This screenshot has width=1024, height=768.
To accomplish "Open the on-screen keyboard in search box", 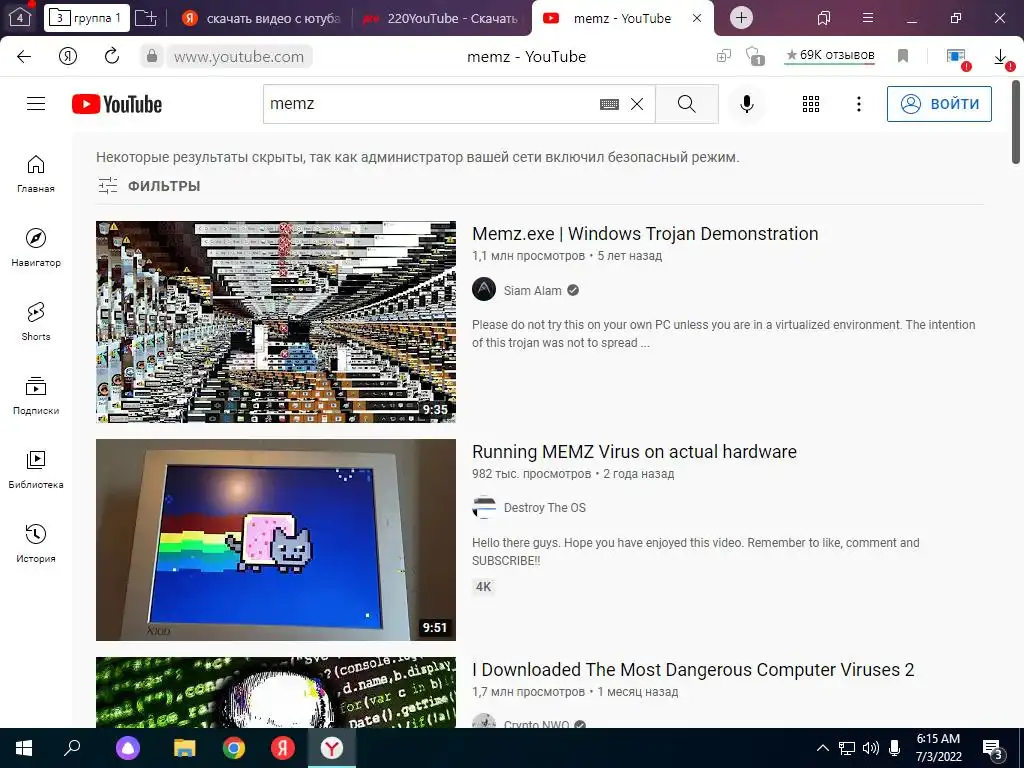I will (x=609, y=104).
